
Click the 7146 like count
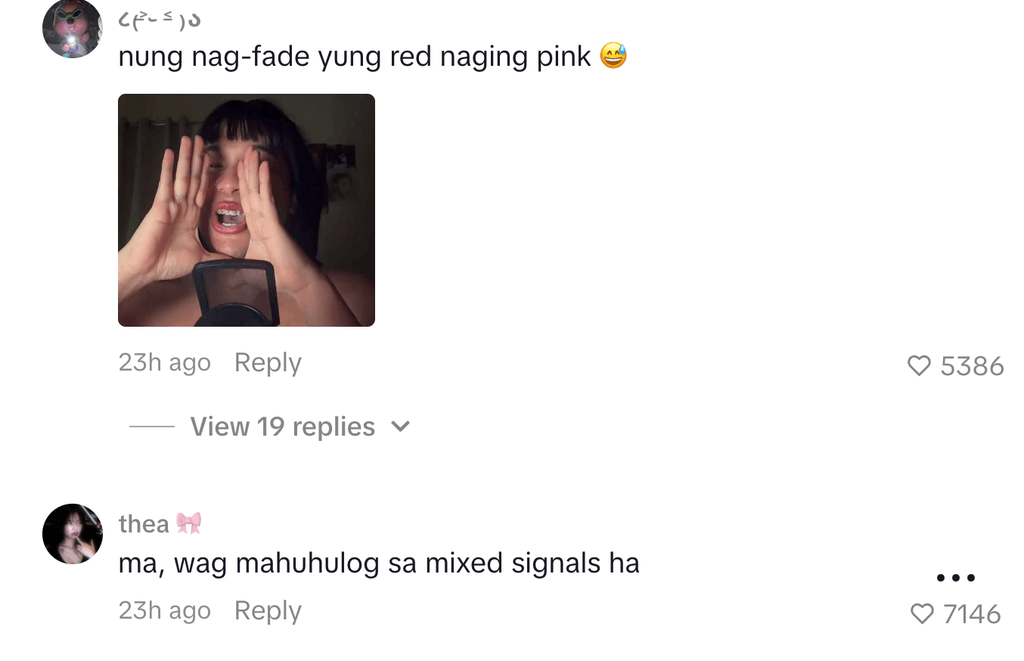pos(972,614)
